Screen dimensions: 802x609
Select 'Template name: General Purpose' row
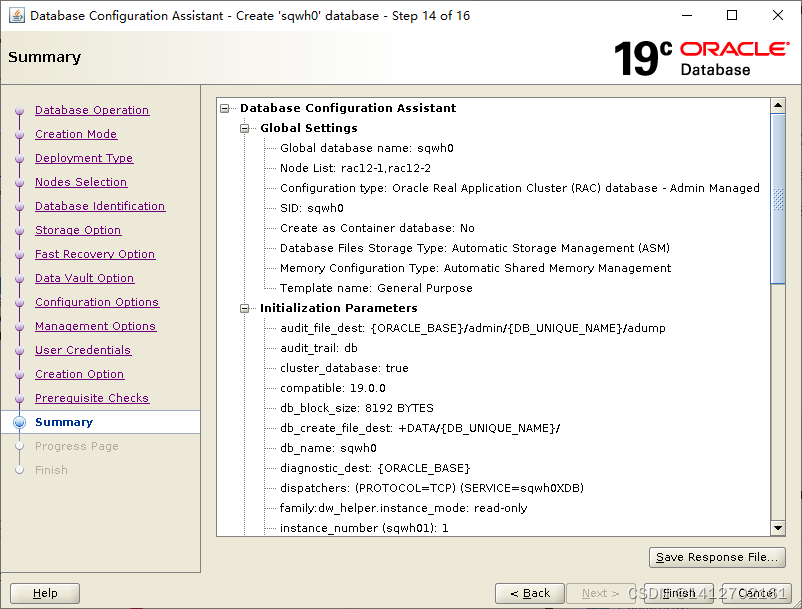tap(376, 288)
